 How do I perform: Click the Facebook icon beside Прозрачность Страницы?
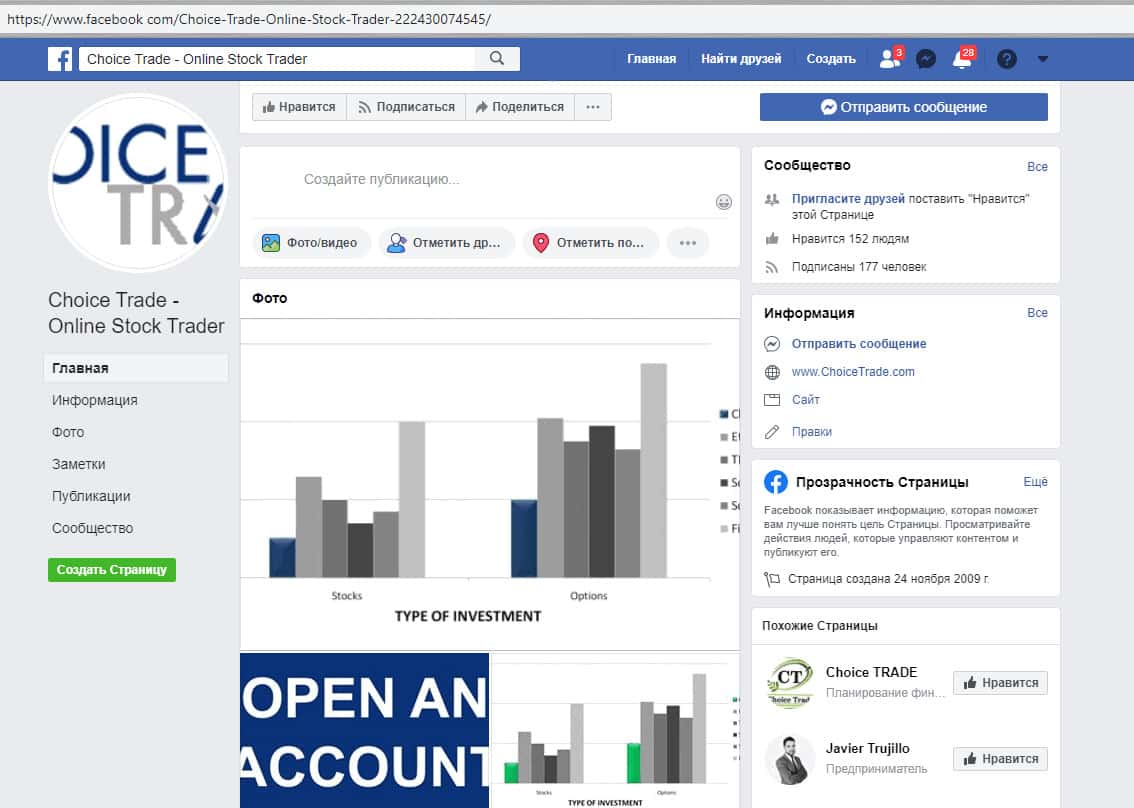[776, 482]
